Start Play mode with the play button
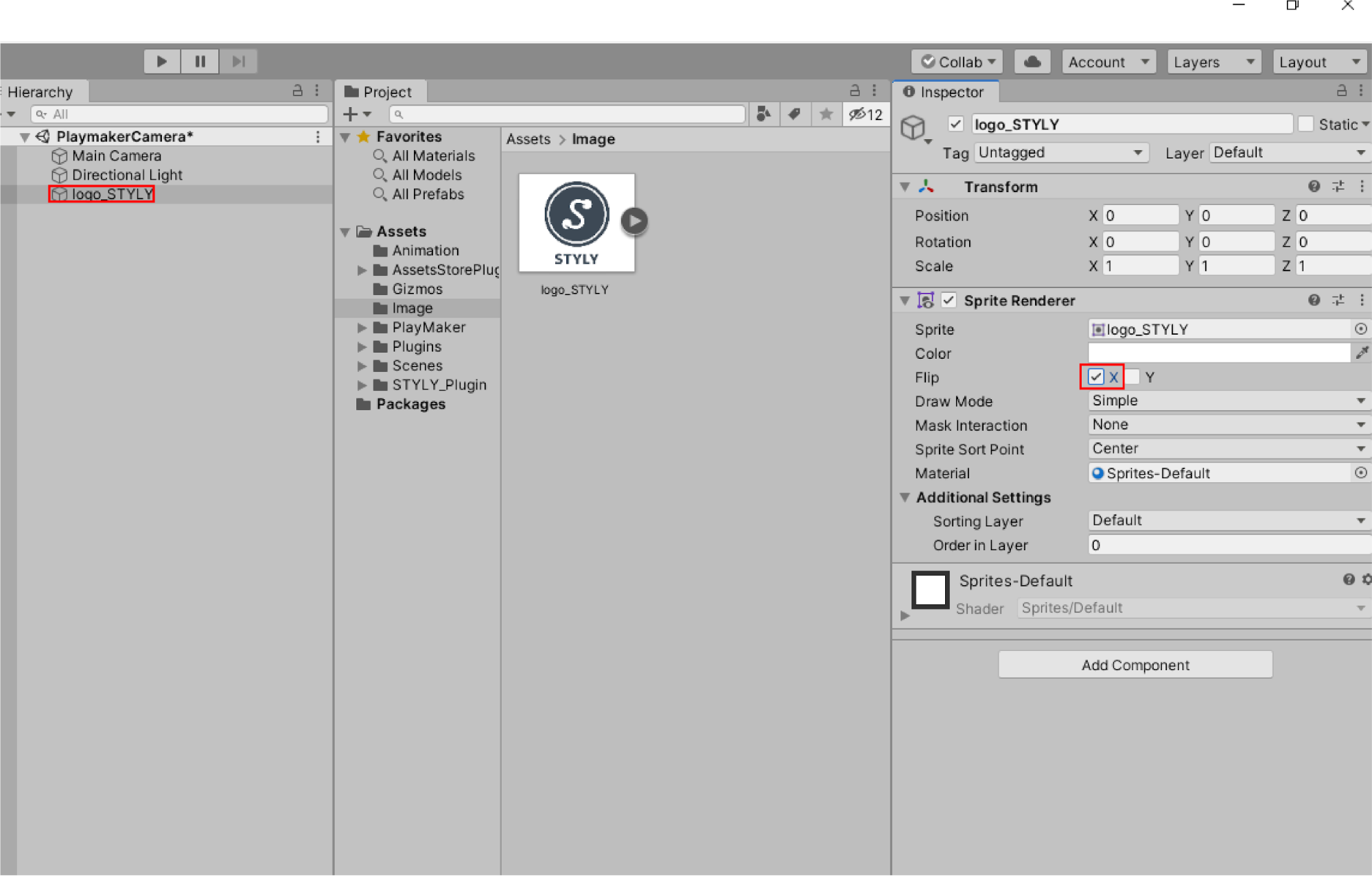The image size is (1372, 876). pyautogui.click(x=162, y=62)
